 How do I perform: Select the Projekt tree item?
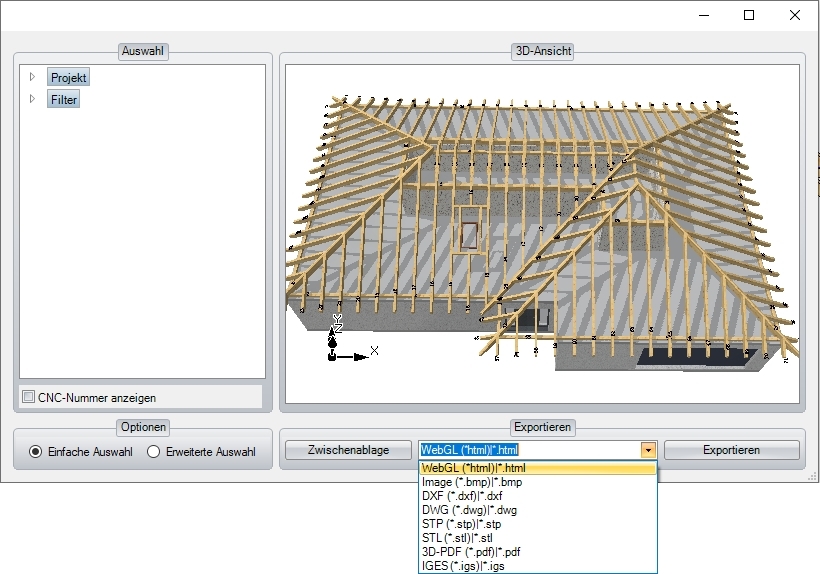pos(68,77)
